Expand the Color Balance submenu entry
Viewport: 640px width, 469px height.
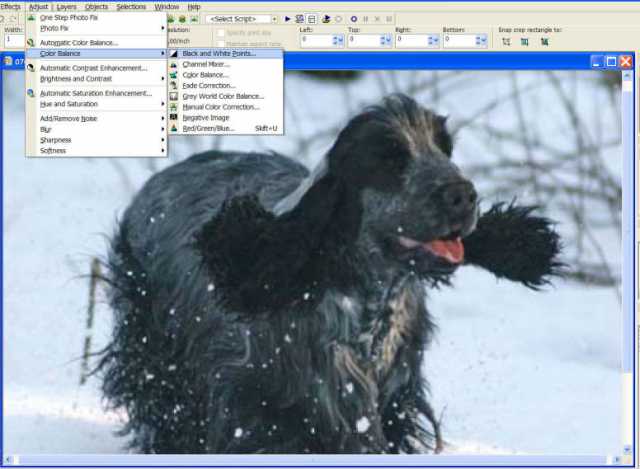click(96, 53)
